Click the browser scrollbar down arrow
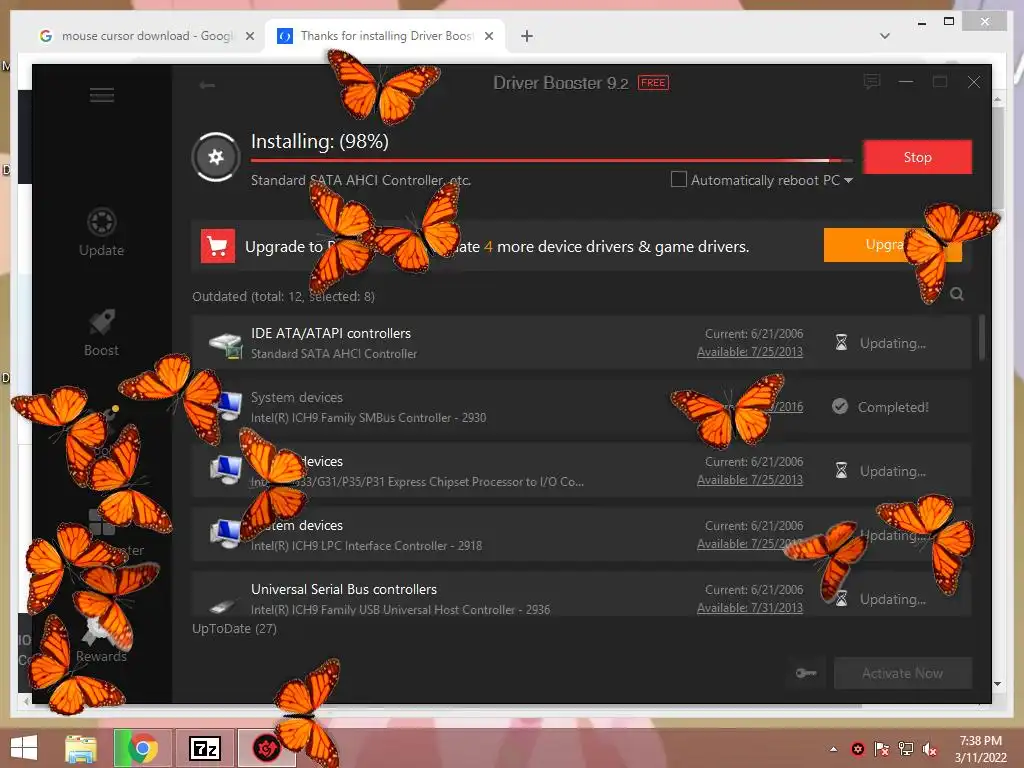Viewport: 1024px width, 768px height. [997, 684]
